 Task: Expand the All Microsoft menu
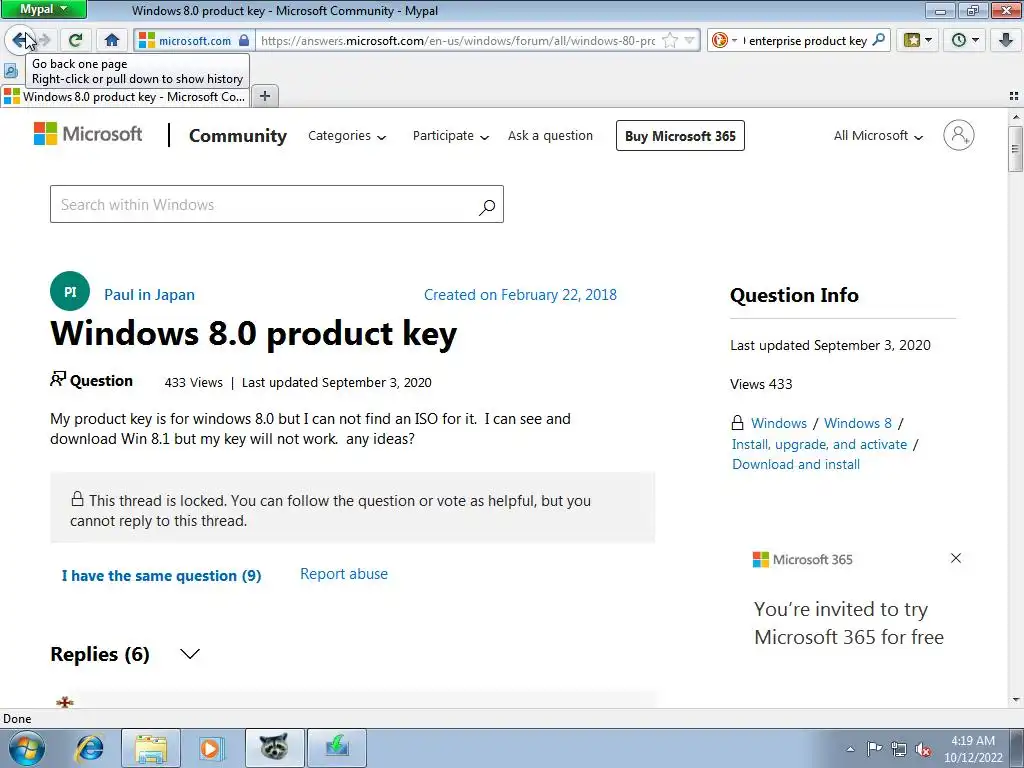878,136
